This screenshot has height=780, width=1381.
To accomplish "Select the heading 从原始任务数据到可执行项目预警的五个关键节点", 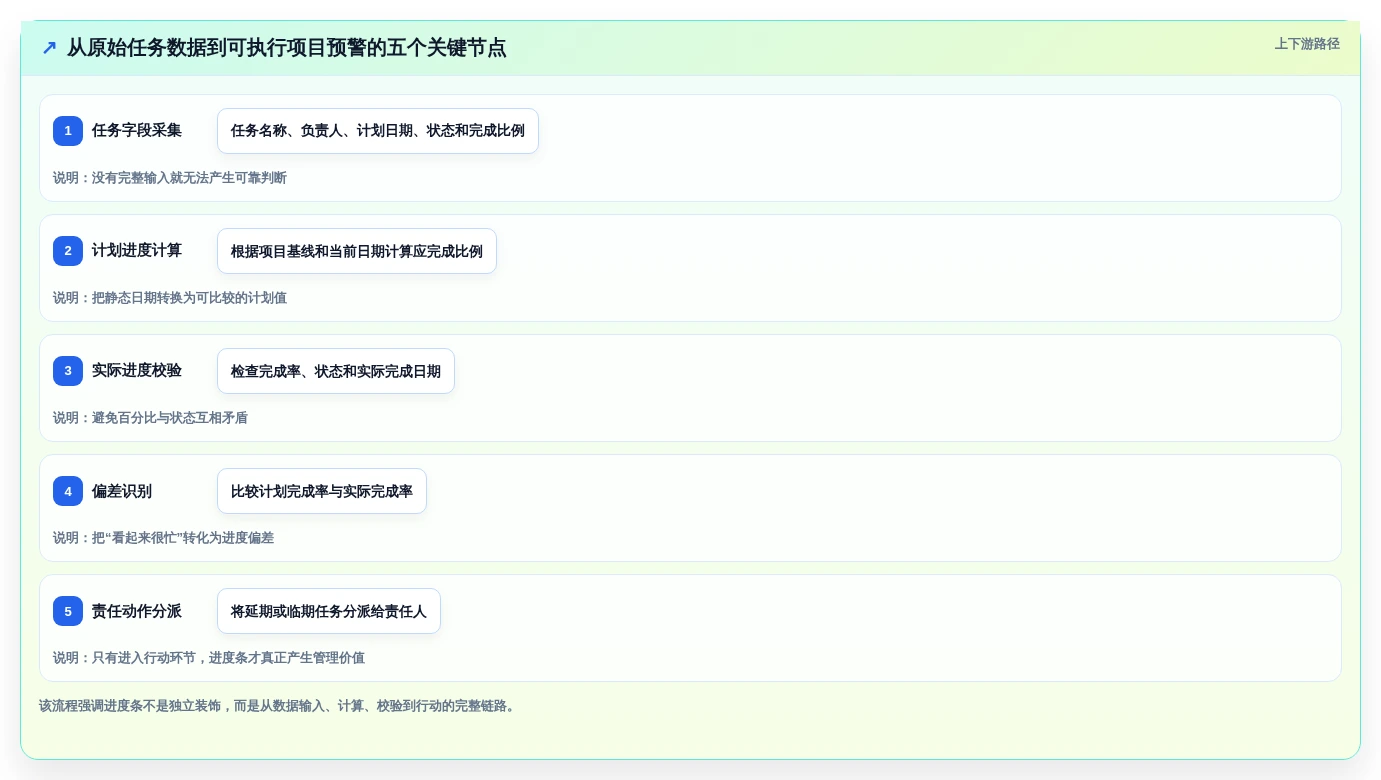I will [287, 48].
